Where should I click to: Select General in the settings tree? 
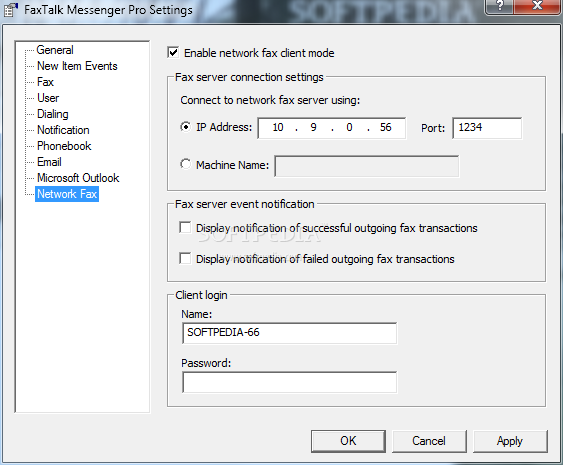55,50
